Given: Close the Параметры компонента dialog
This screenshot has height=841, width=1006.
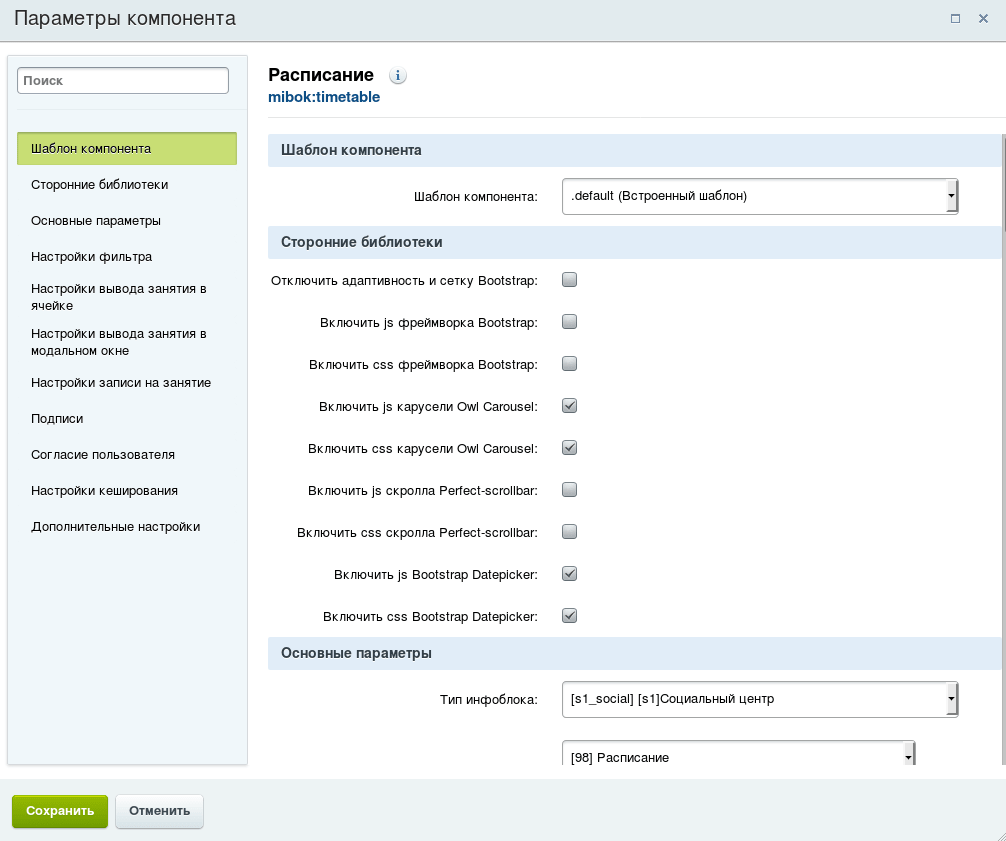Looking at the screenshot, I should 983,19.
